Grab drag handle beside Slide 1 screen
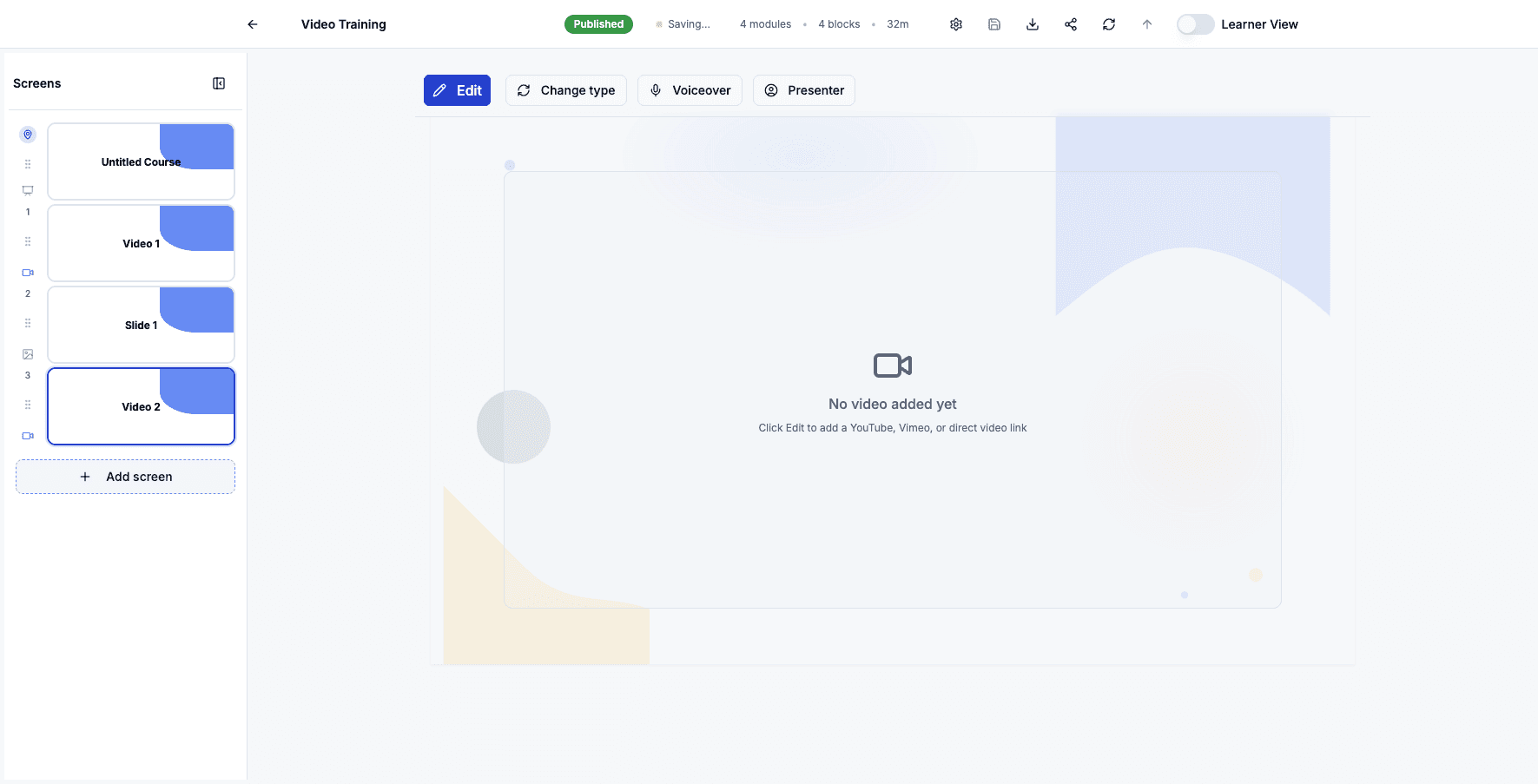Image resolution: width=1538 pixels, height=784 pixels. [28, 323]
